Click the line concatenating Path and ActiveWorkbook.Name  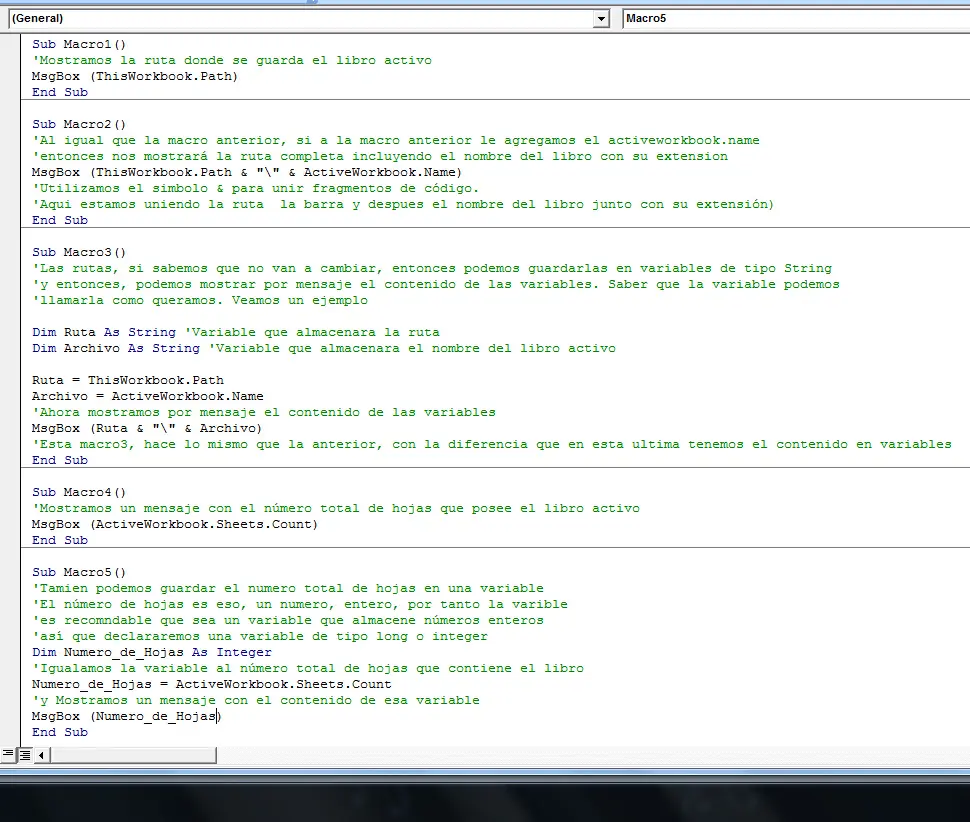click(x=247, y=173)
